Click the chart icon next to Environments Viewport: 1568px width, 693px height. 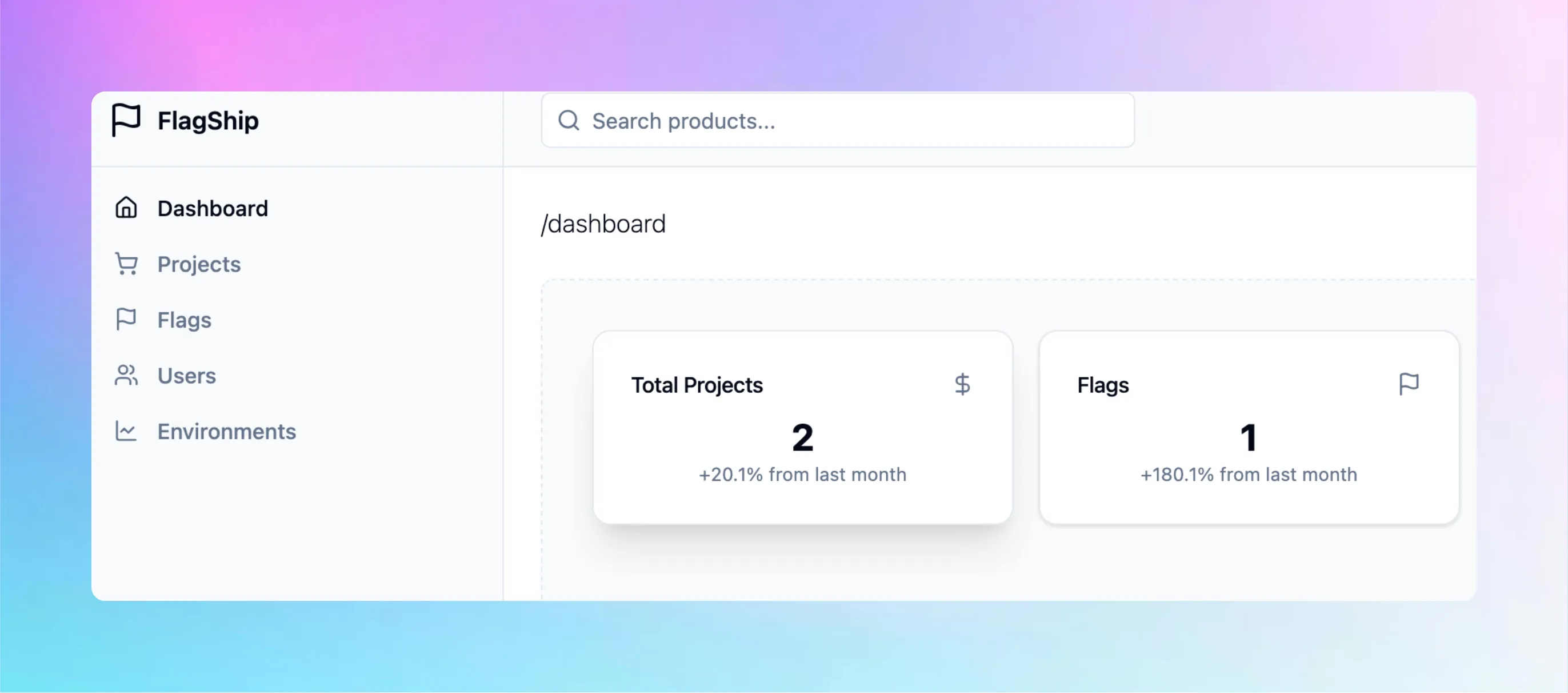126,431
